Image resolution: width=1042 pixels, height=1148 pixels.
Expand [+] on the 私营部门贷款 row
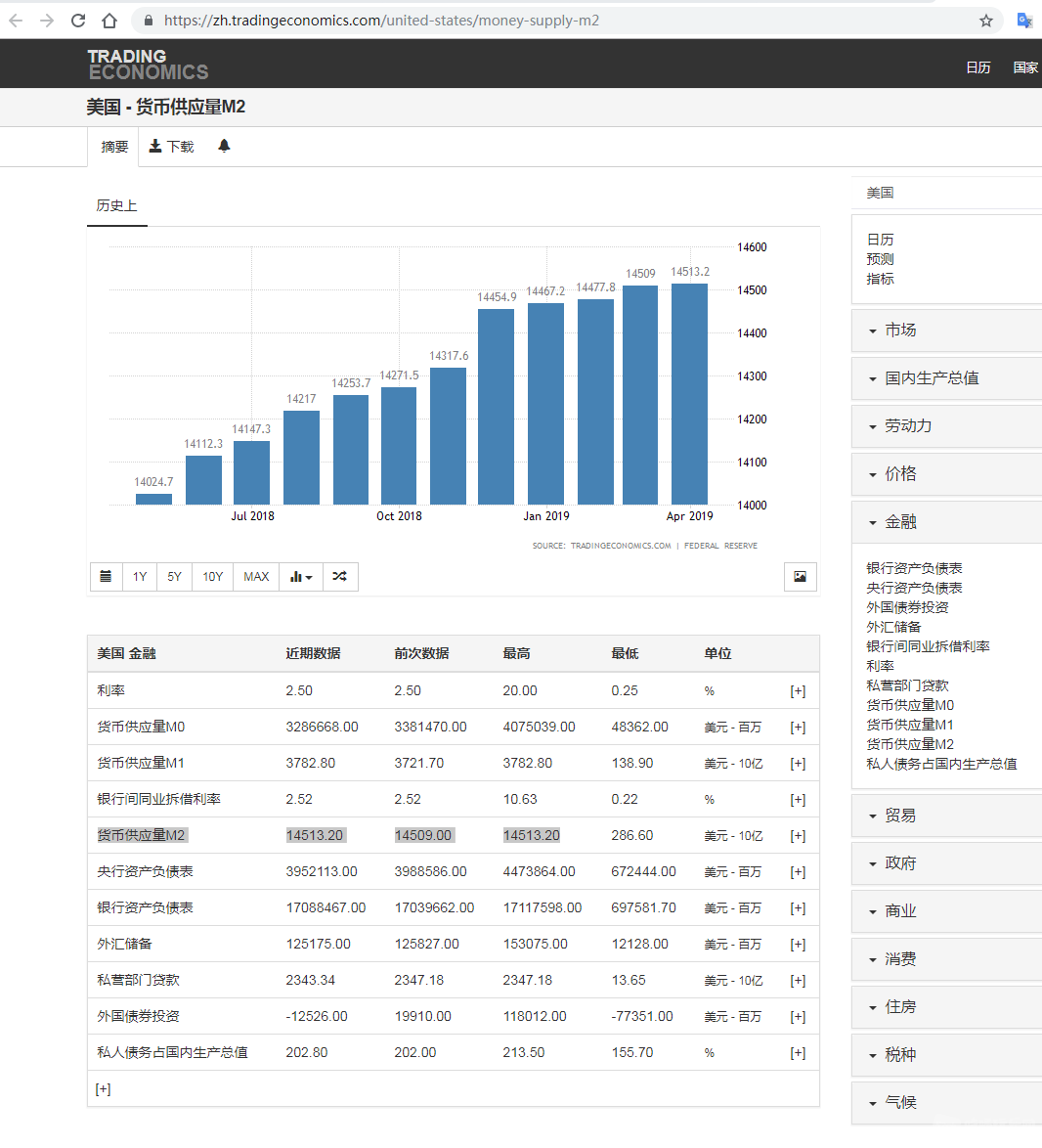798,981
